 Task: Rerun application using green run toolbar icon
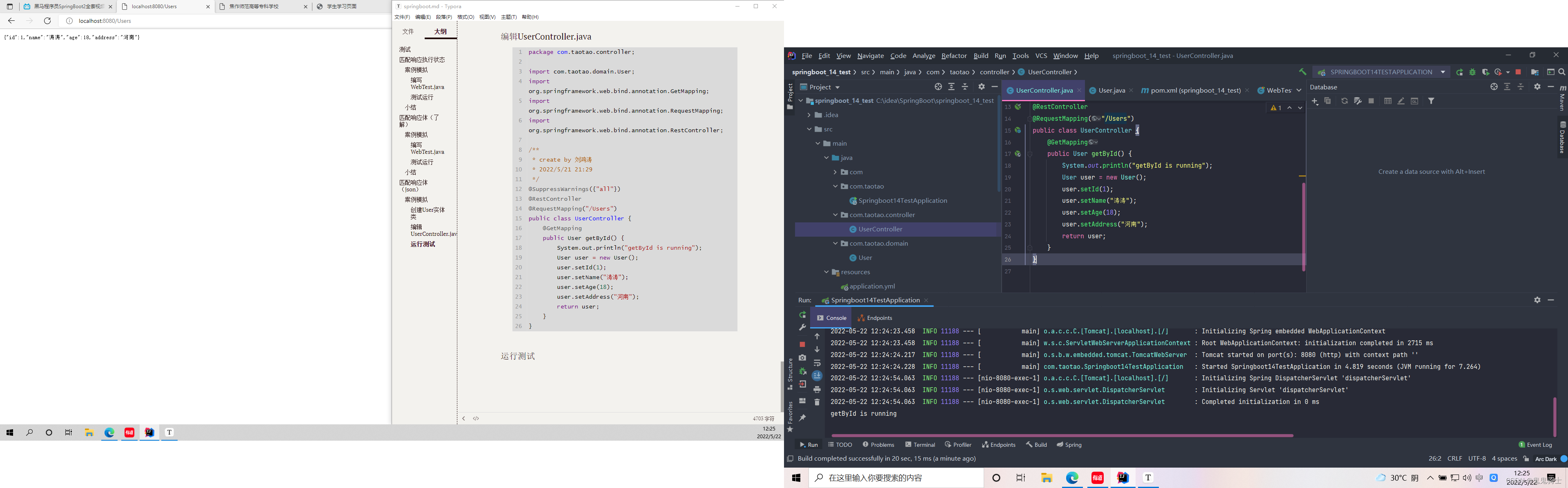1460,72
